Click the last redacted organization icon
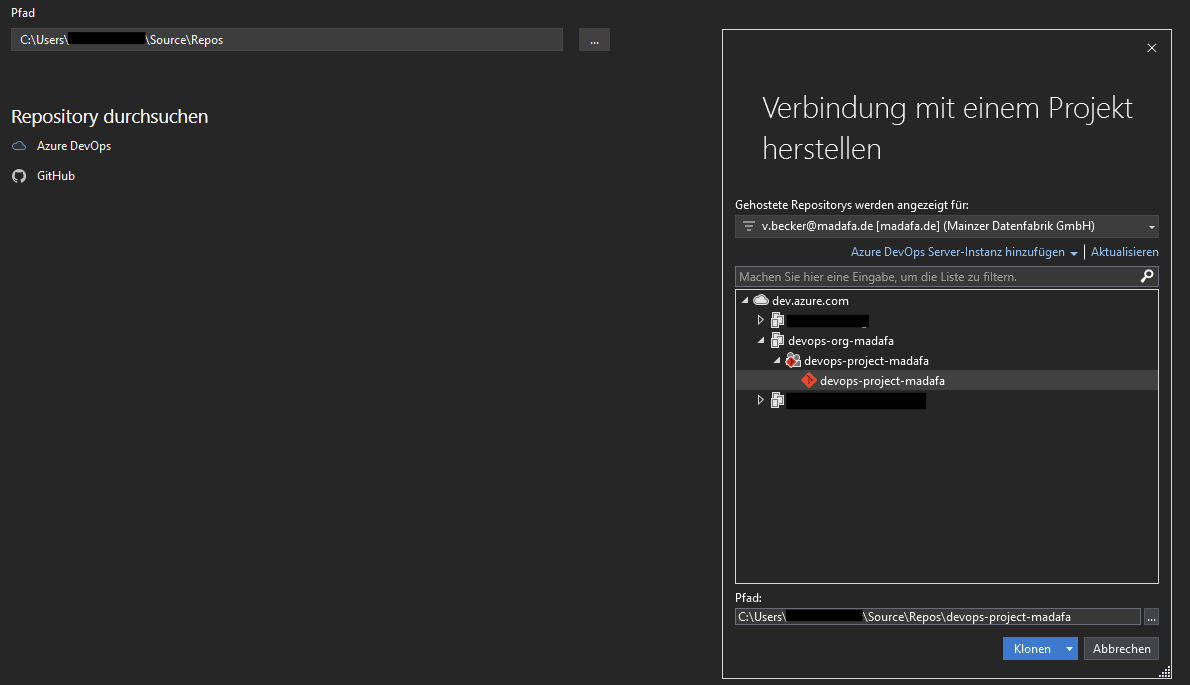 [777, 400]
